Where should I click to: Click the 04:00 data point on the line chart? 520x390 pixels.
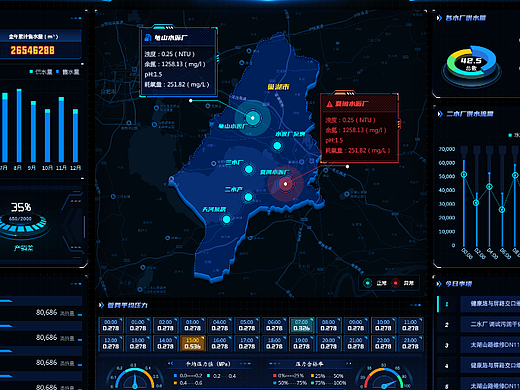click(489, 187)
